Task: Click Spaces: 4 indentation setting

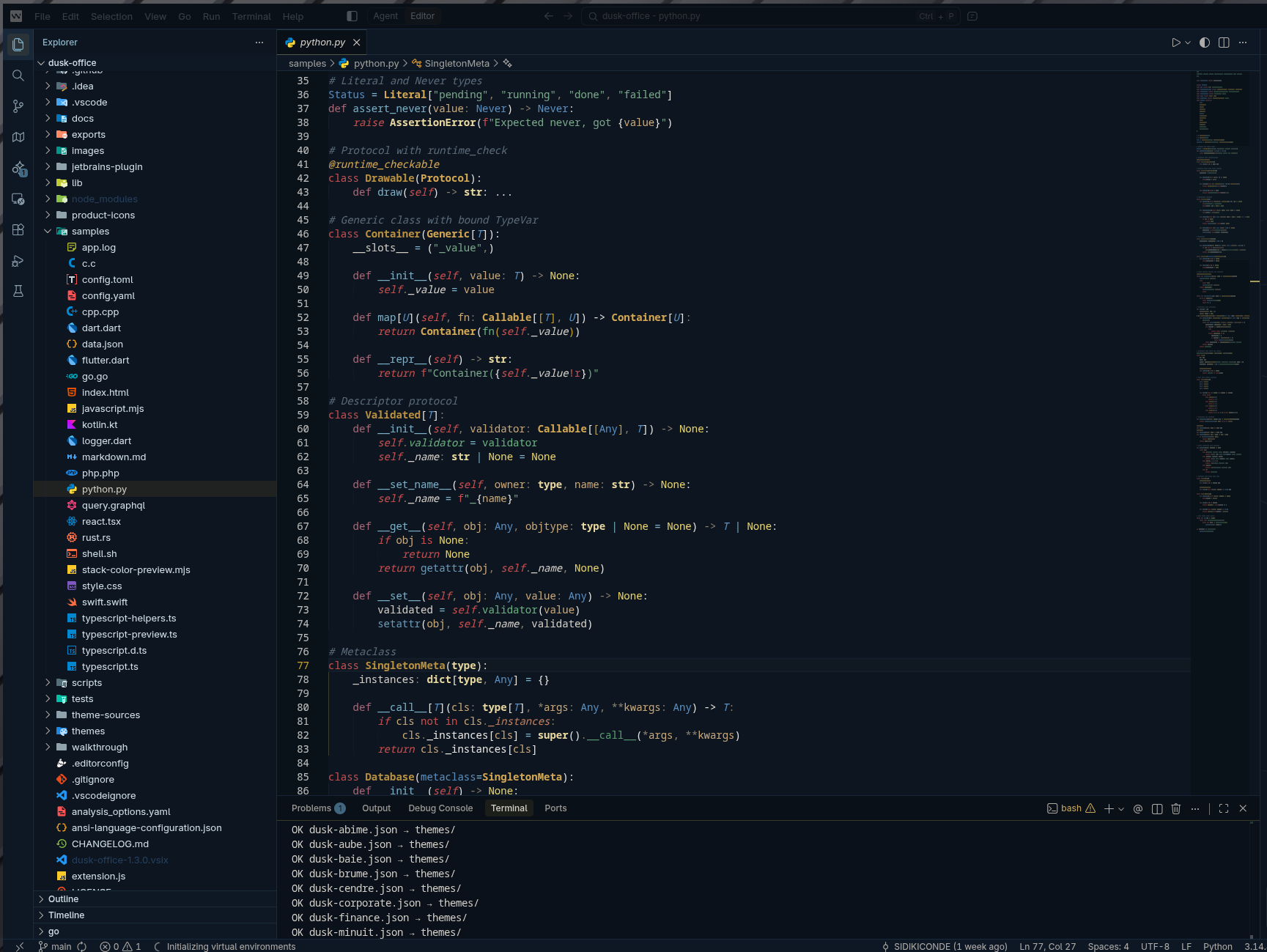Action: tap(1108, 946)
